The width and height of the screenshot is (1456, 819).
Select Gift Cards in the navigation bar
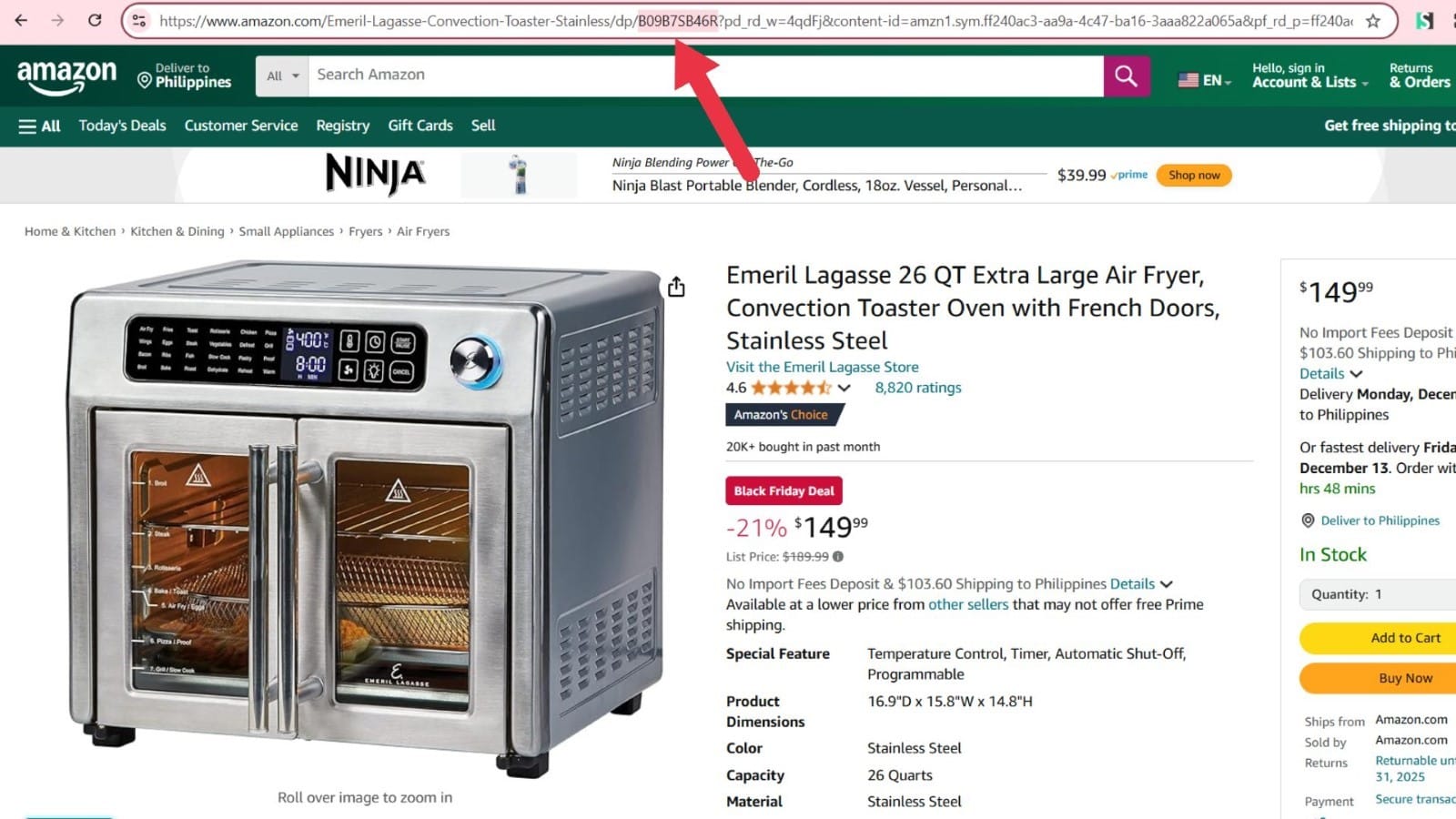coord(420,126)
